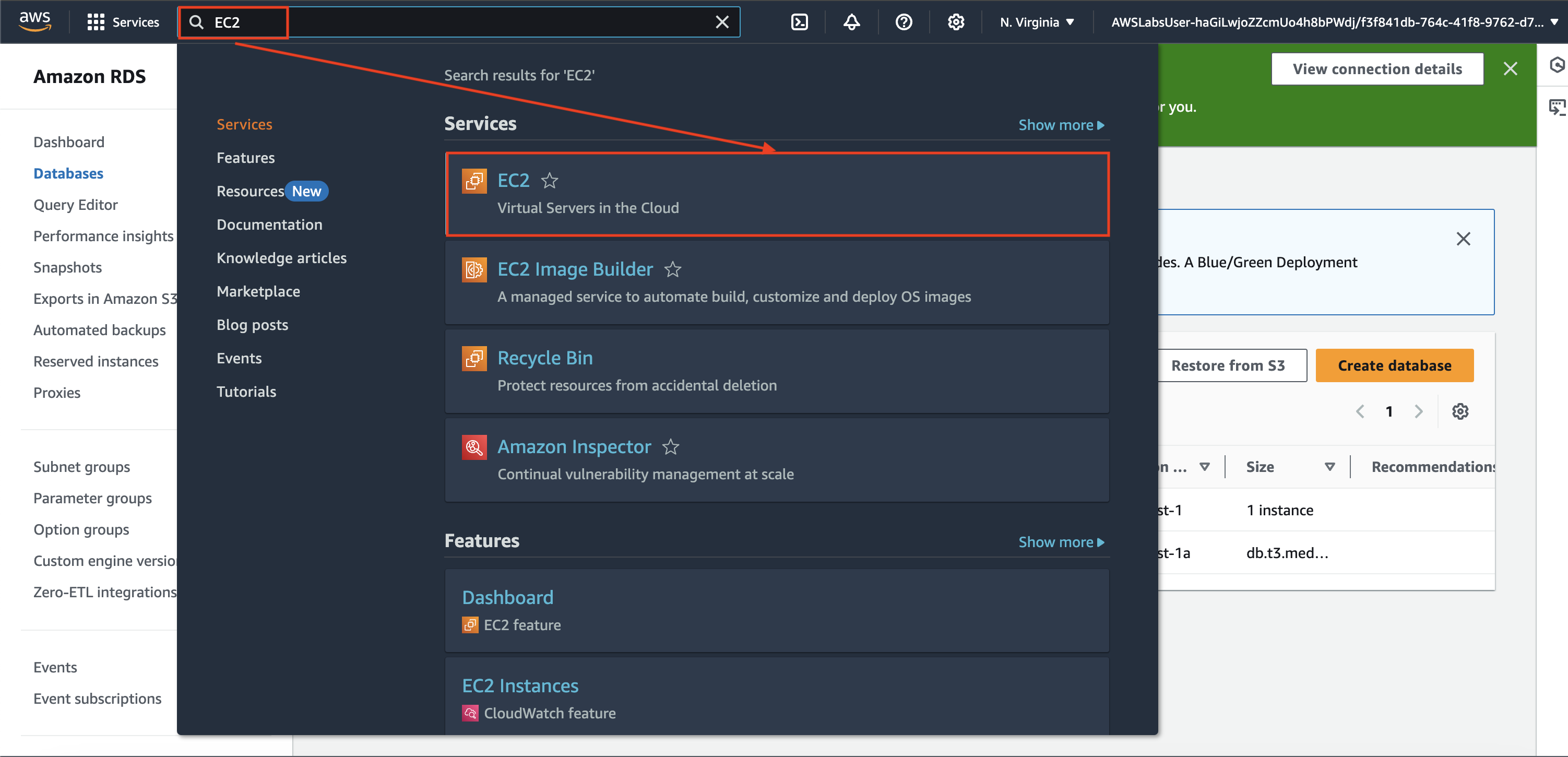The image size is (1568, 757).
Task: Open Subnet groups in sidebar
Action: tap(81, 467)
